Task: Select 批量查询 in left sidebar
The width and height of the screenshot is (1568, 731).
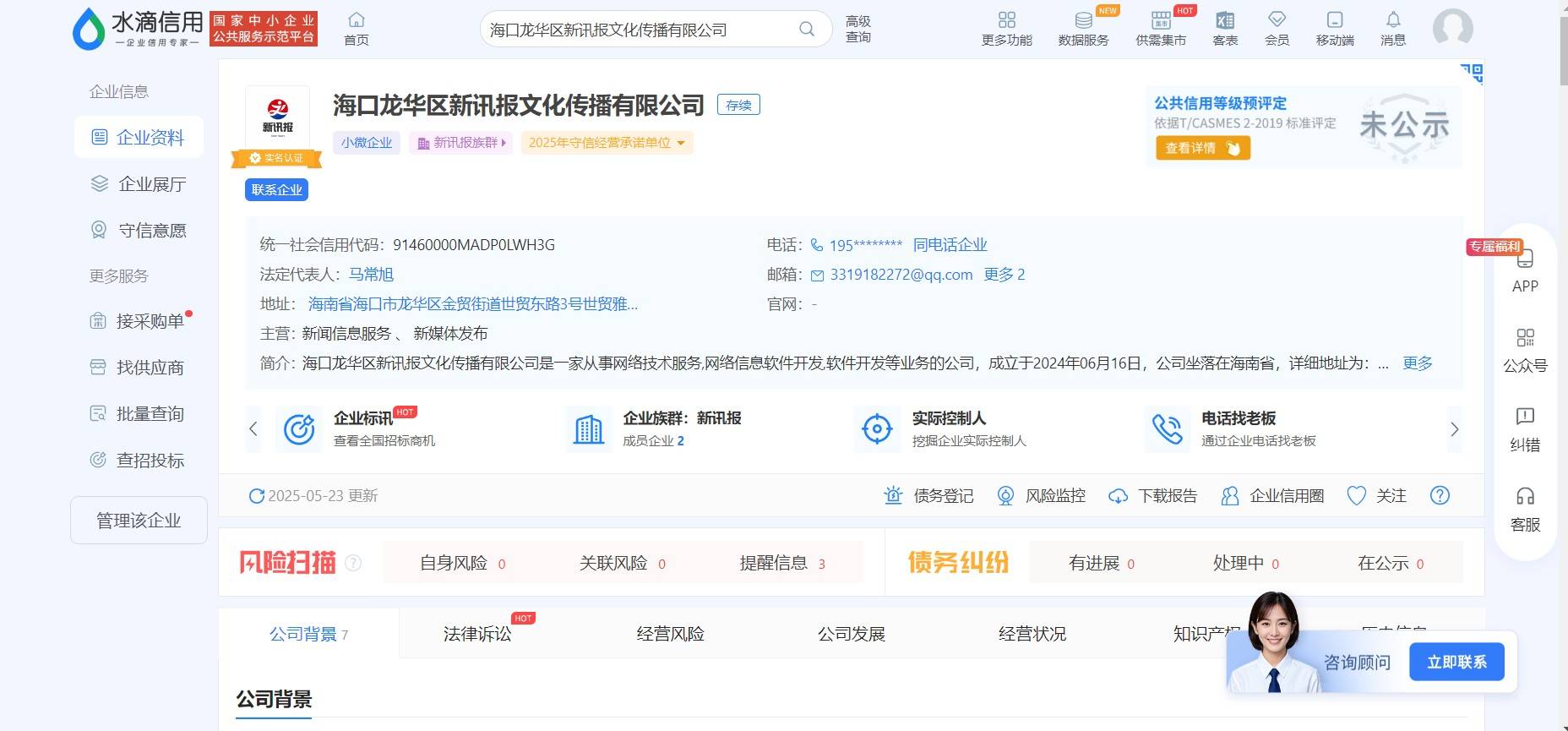Action: pyautogui.click(x=139, y=414)
